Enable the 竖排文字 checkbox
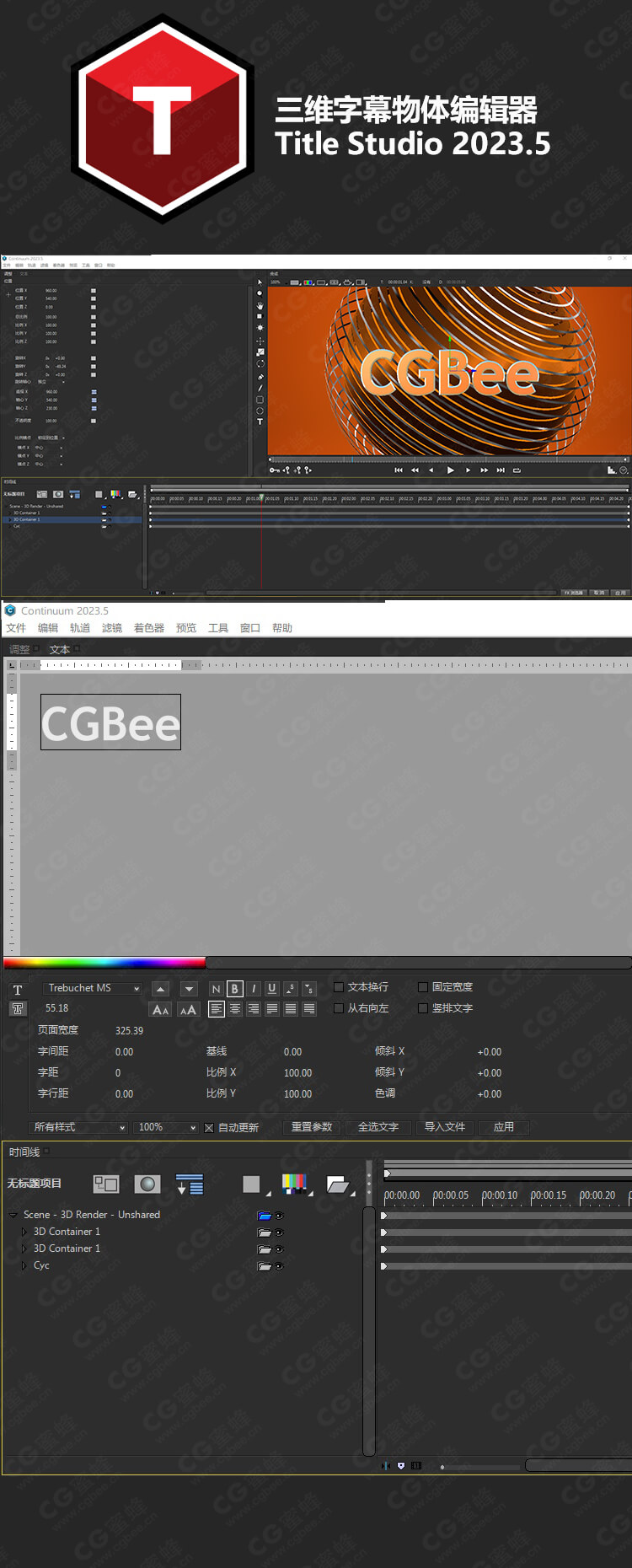Image resolution: width=632 pixels, height=1568 pixels. tap(423, 1008)
